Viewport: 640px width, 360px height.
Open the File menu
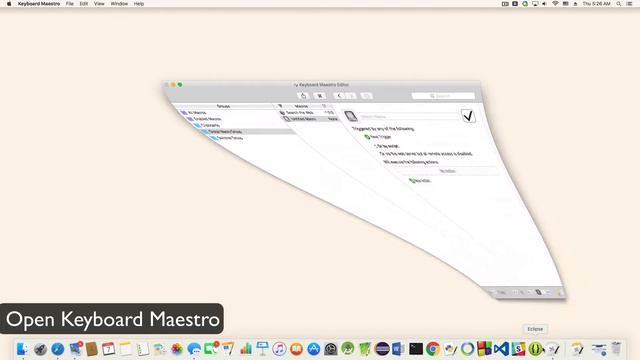[x=70, y=4]
